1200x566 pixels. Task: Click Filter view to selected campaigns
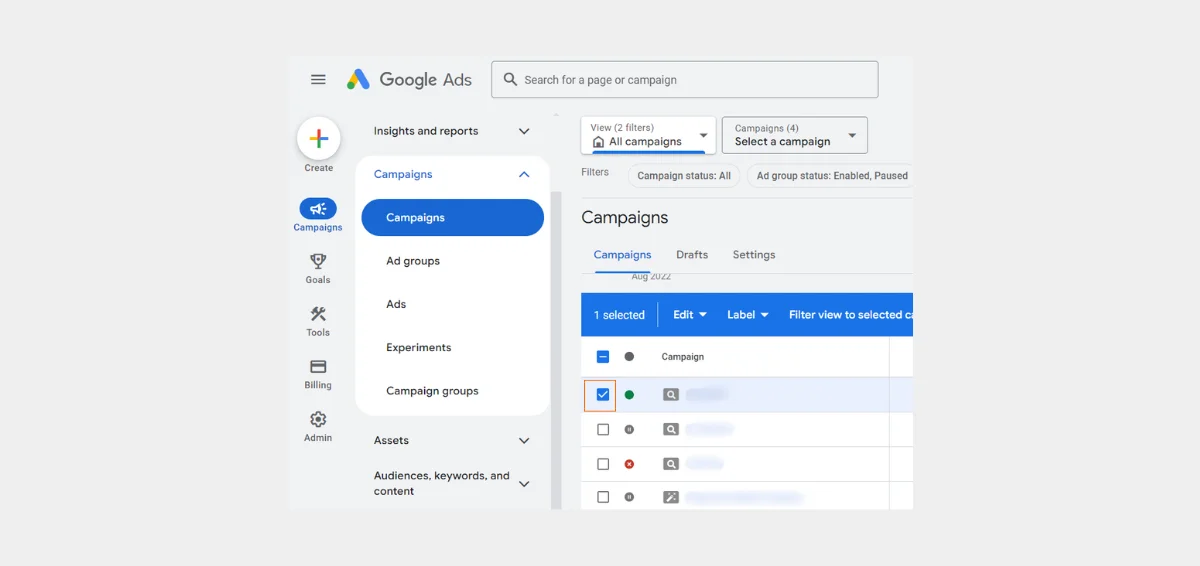[850, 315]
